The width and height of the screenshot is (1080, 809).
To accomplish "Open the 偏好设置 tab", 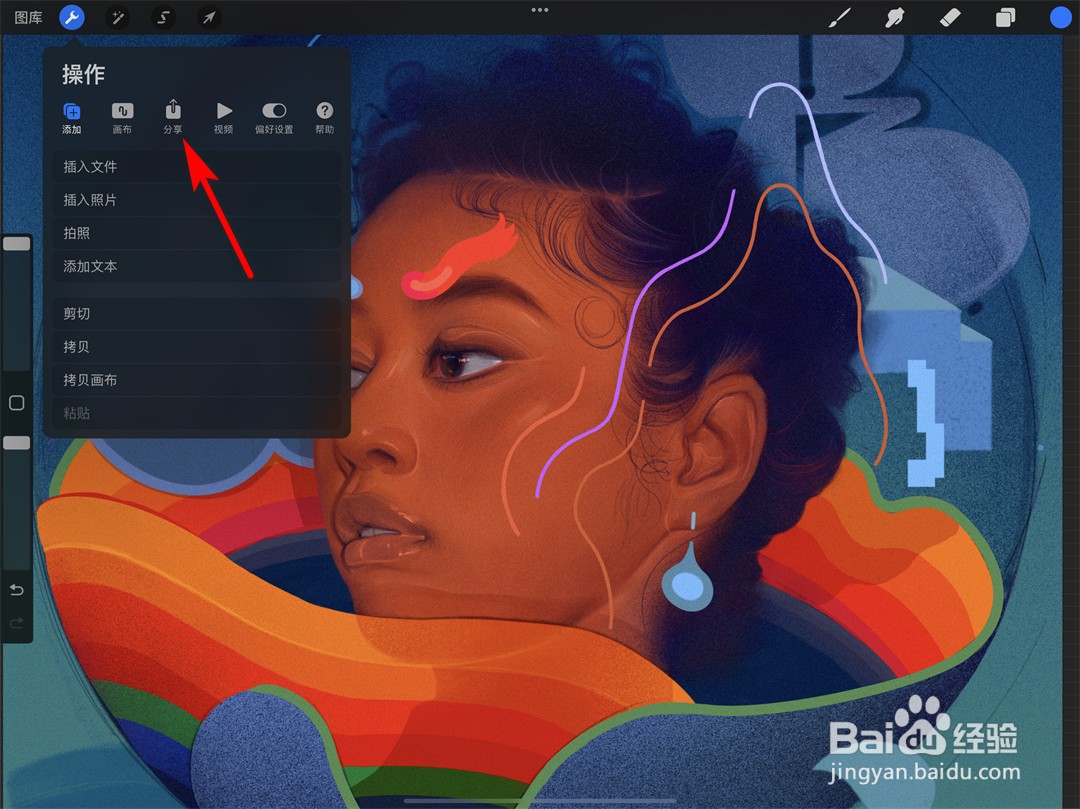I will point(274,118).
